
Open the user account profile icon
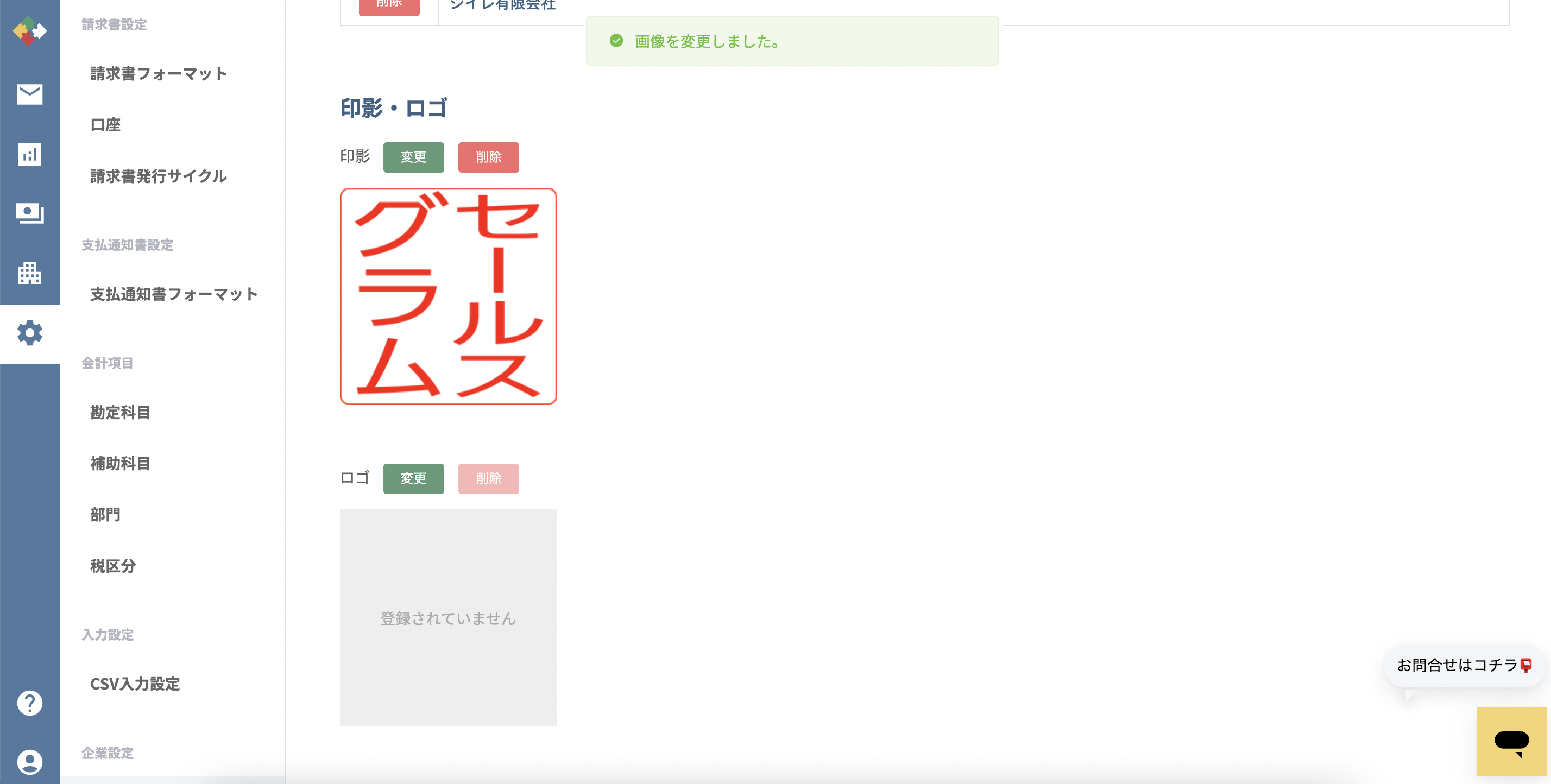[x=29, y=762]
